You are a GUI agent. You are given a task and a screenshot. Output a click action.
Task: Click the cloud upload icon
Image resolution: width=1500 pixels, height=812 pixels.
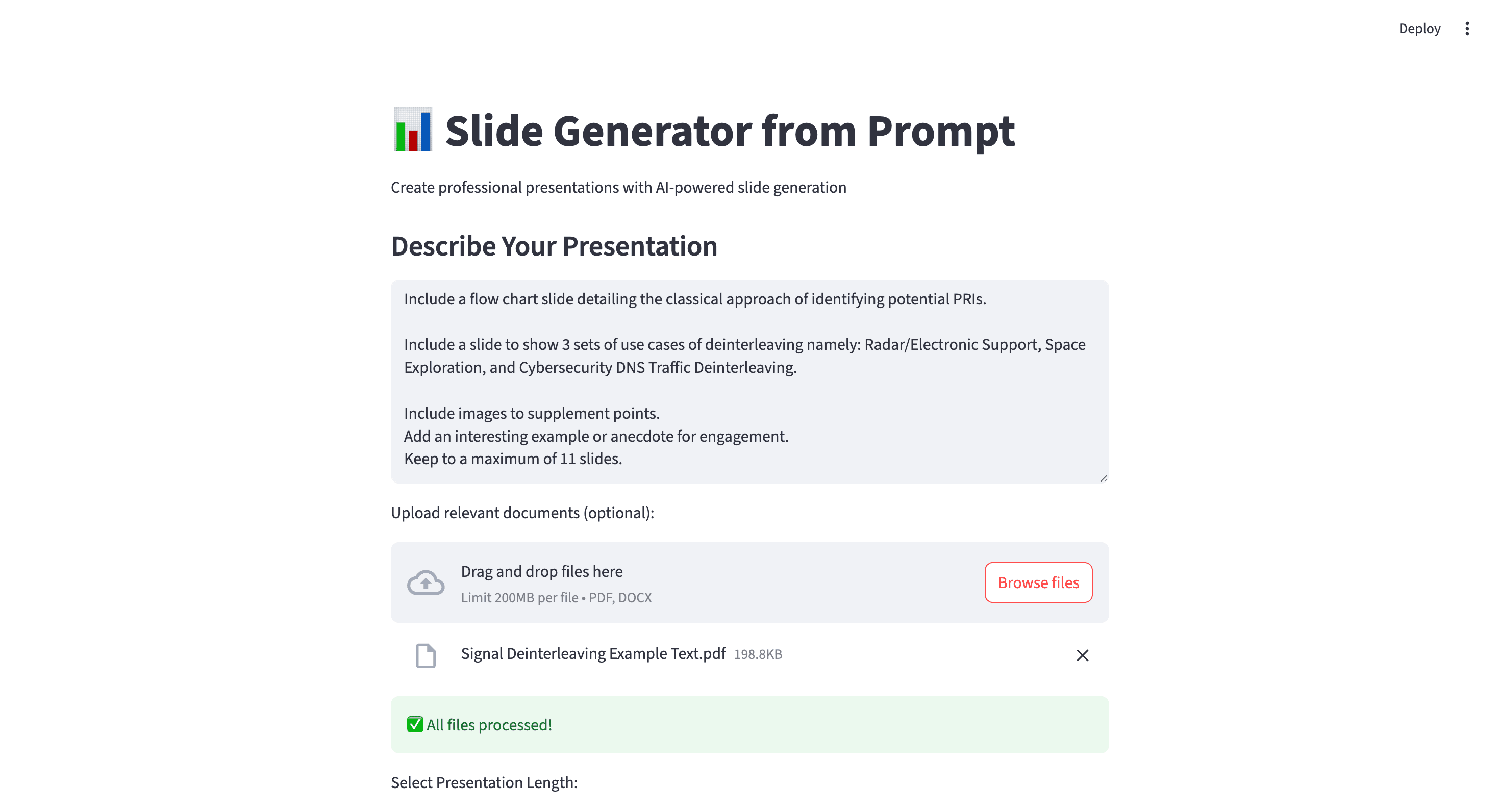(426, 582)
